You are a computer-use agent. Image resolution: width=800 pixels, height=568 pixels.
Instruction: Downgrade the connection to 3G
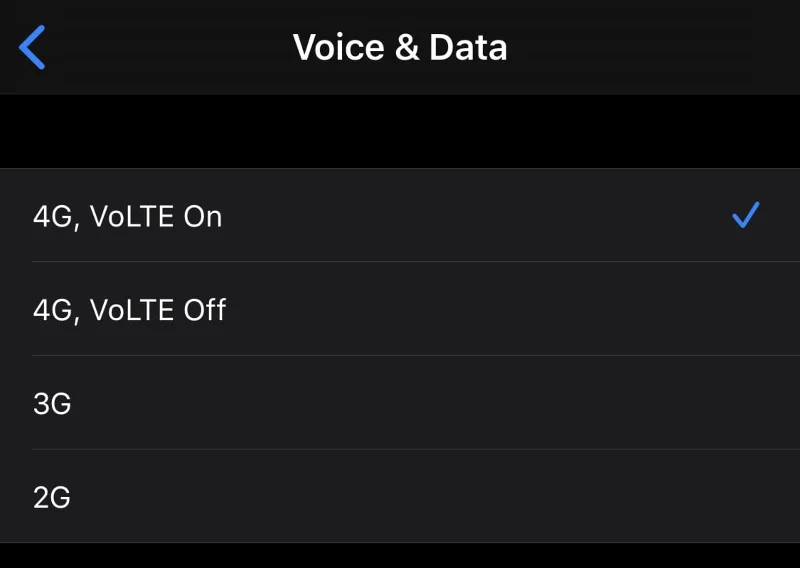click(x=400, y=404)
